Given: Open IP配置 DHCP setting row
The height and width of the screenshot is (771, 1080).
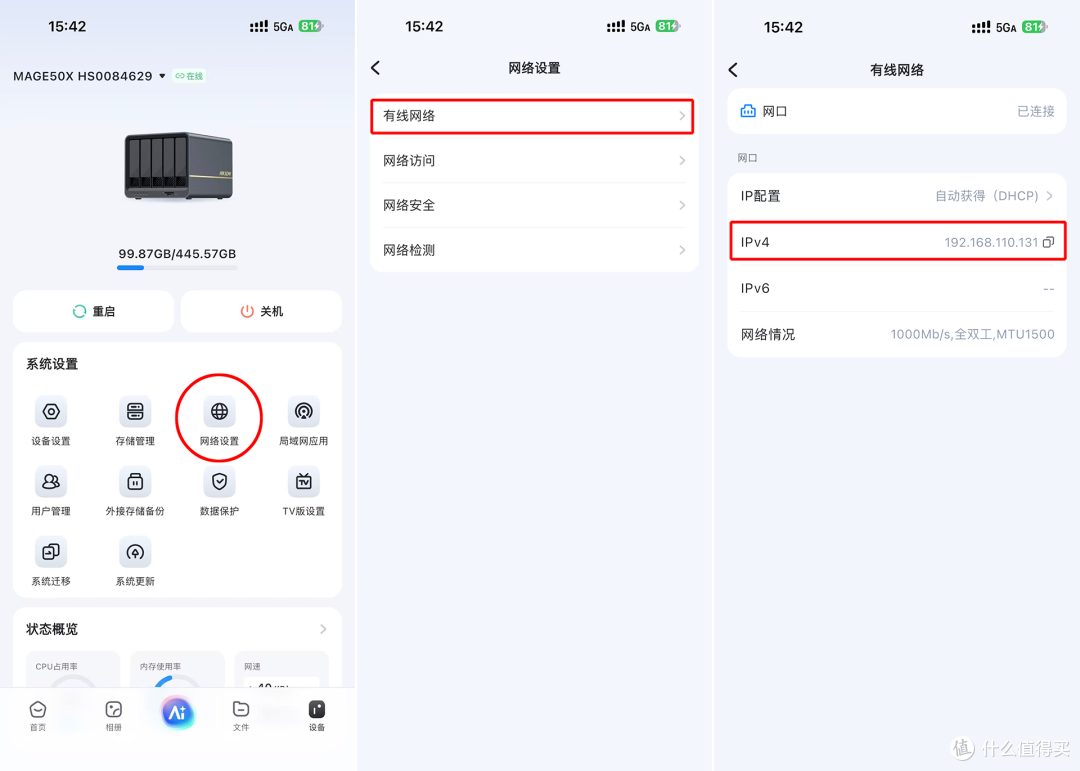Looking at the screenshot, I should pyautogui.click(x=897, y=196).
